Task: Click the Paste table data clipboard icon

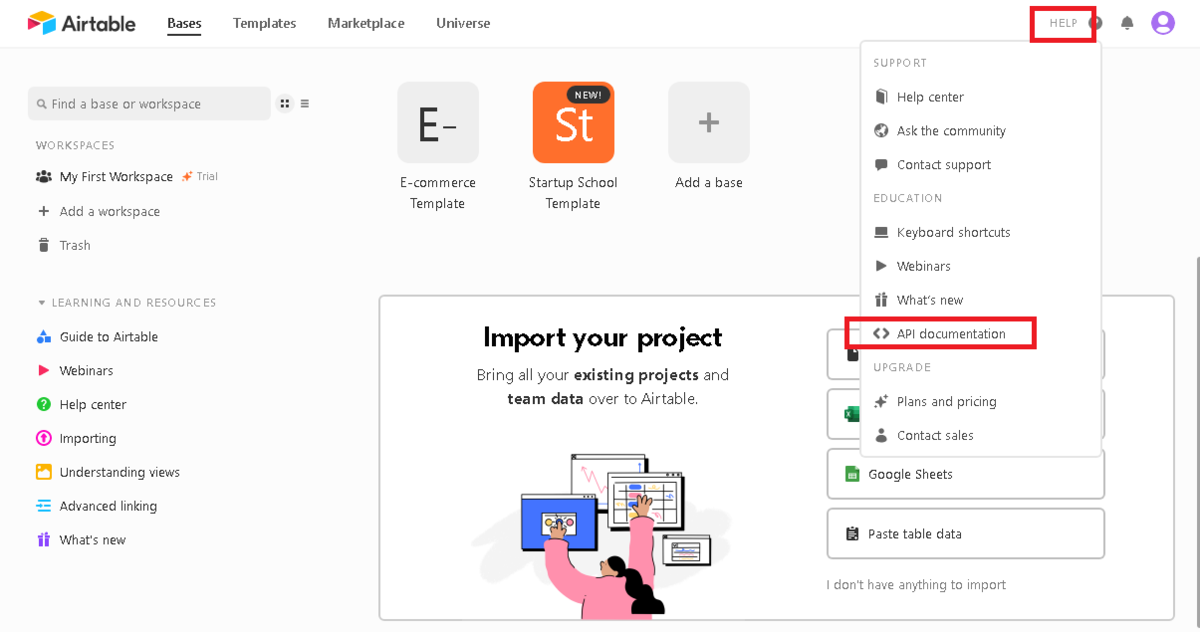Action: (x=852, y=534)
